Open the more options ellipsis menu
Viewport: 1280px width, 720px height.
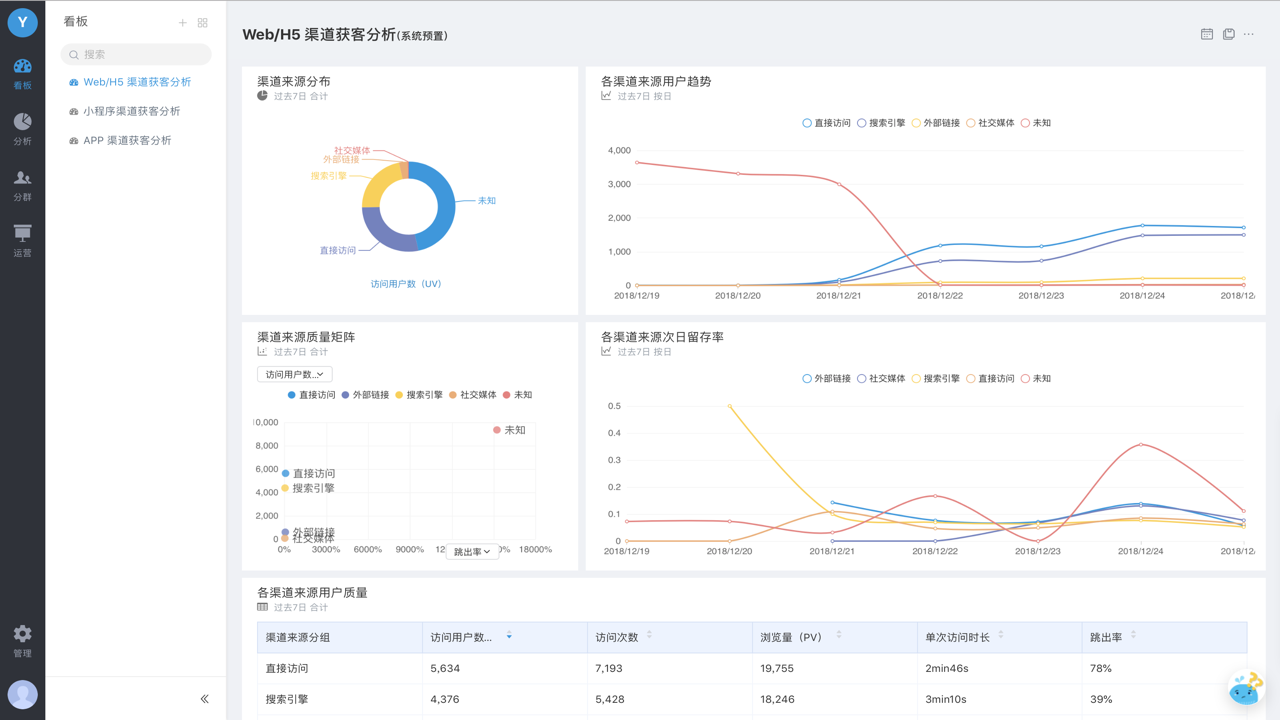1249,34
